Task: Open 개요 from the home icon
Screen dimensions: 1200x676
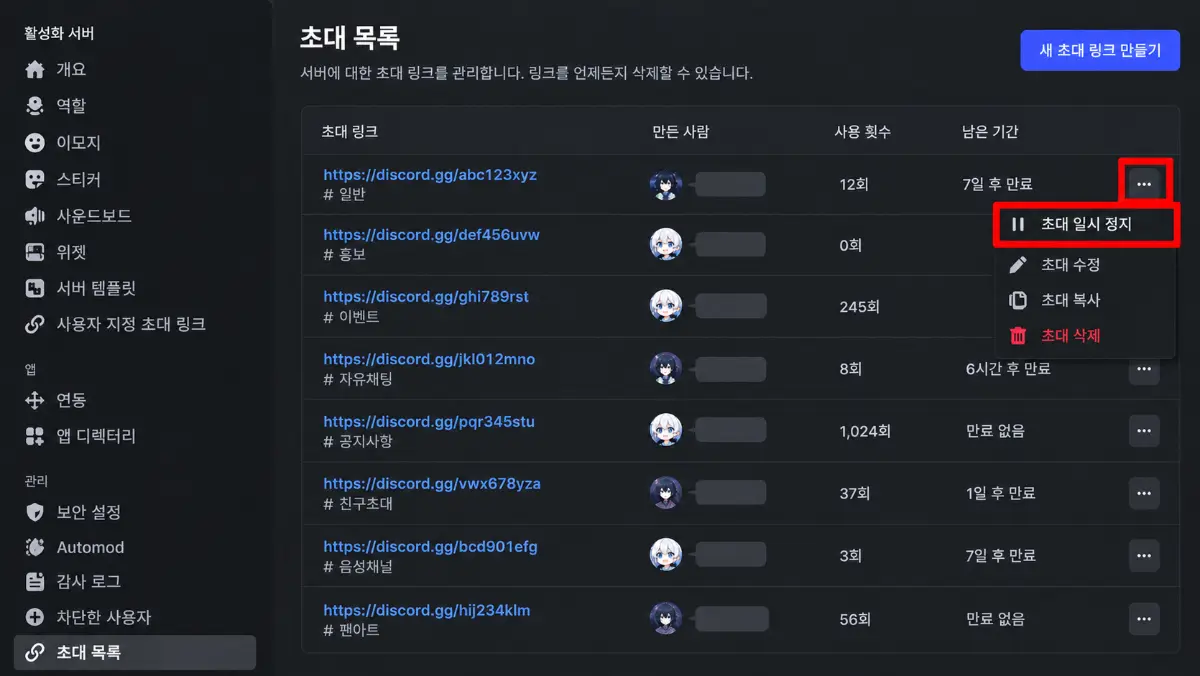Action: point(35,70)
